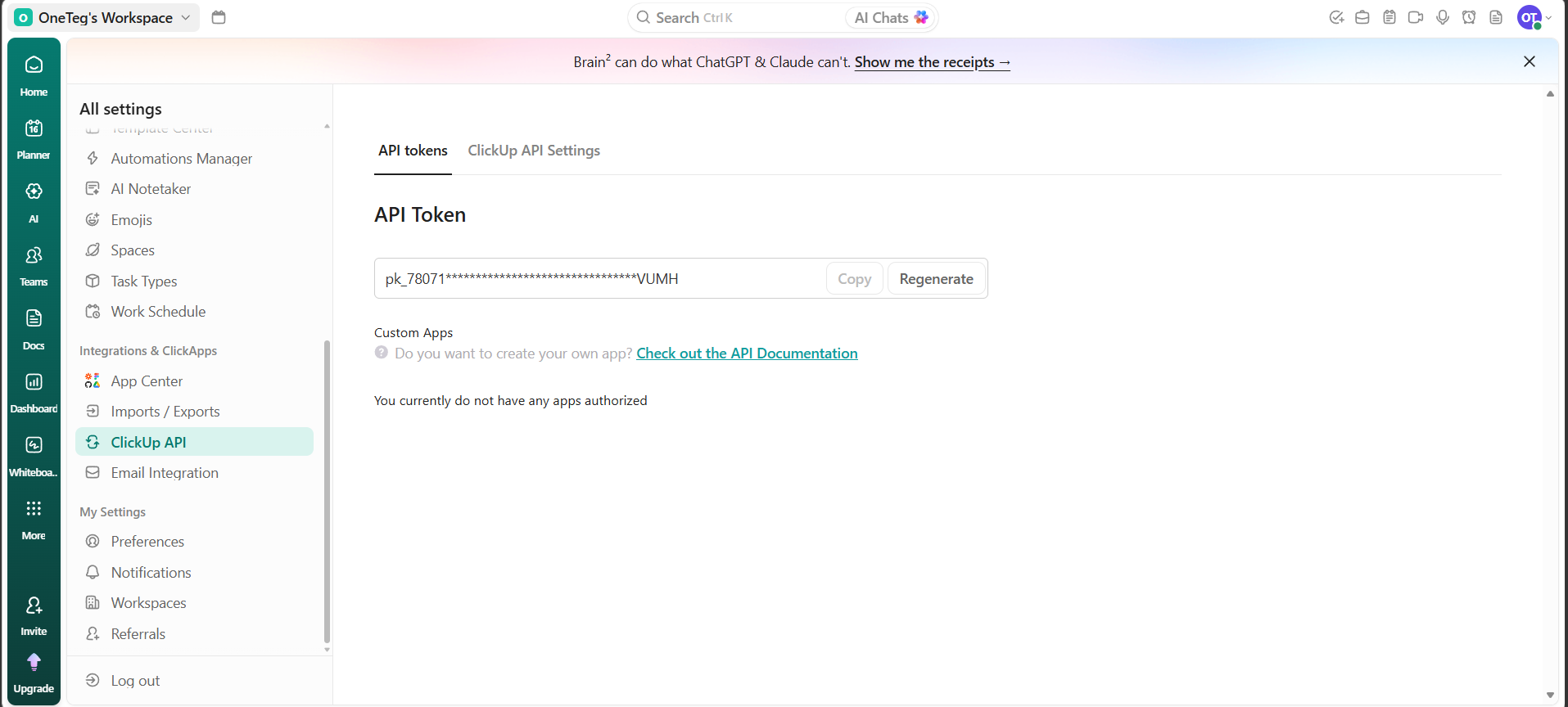Click the video clip record icon

click(1416, 17)
